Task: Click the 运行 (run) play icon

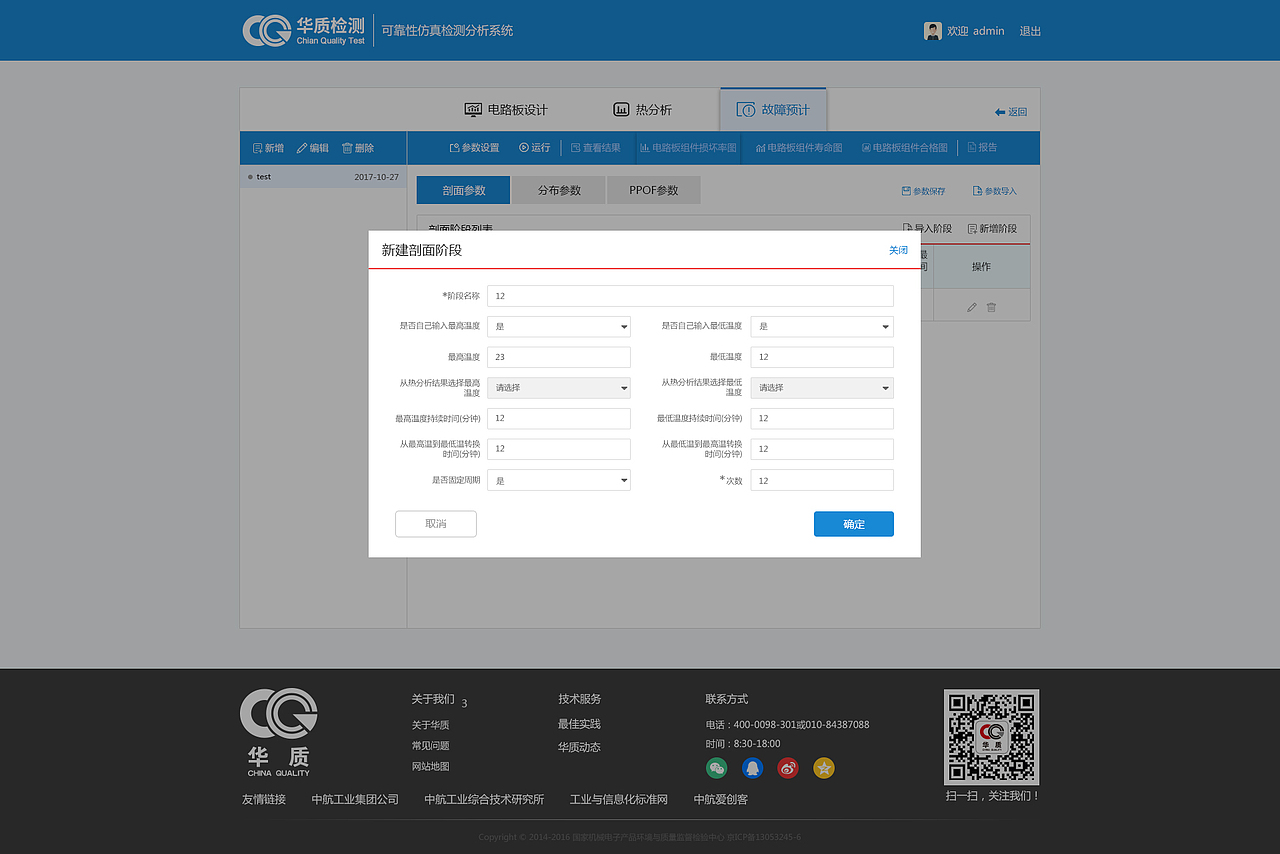Action: [x=524, y=148]
